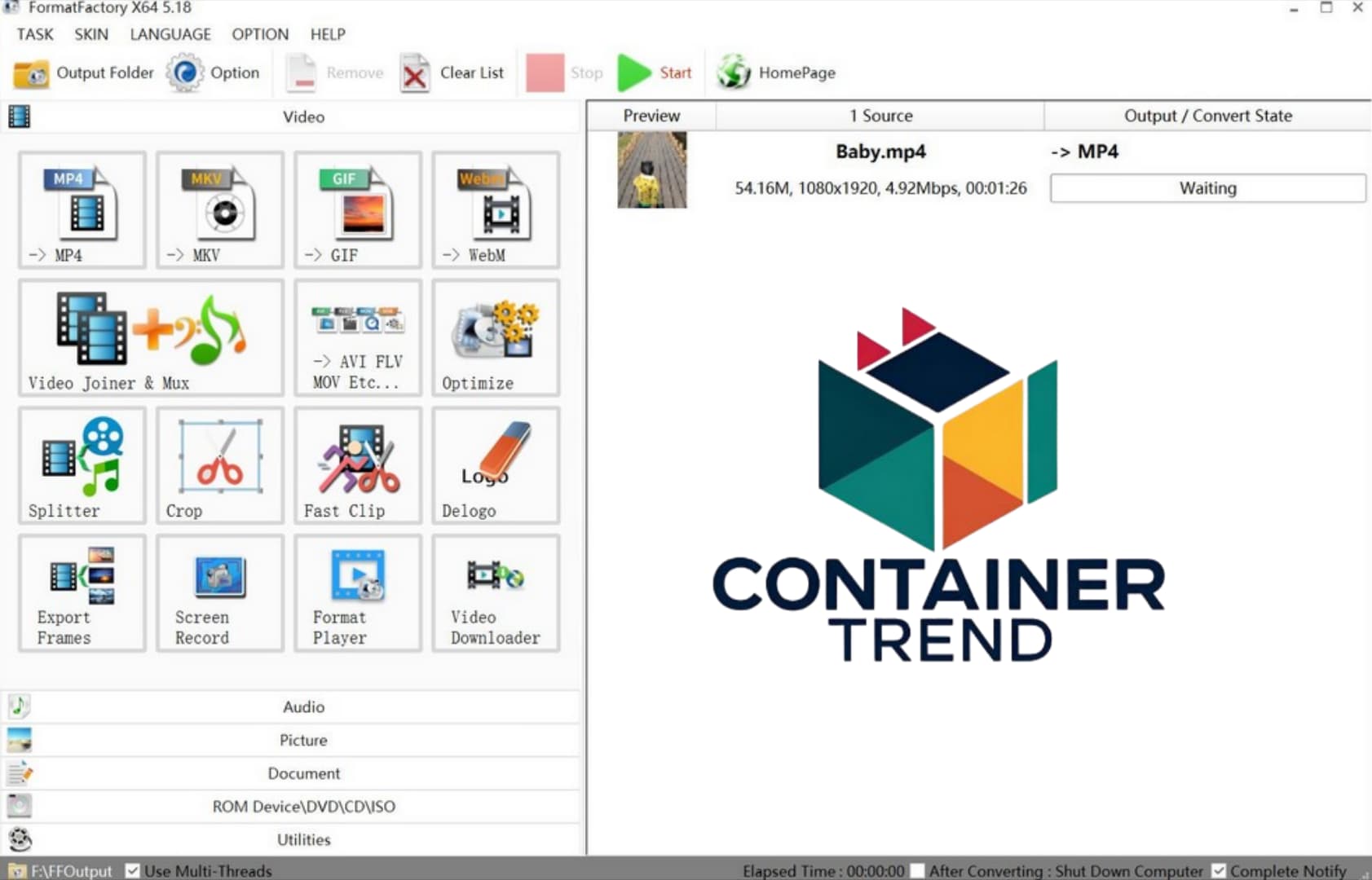This screenshot has height=880, width=1372.
Task: Enable Shut Down Computer after converting
Action: pyautogui.click(x=918, y=870)
